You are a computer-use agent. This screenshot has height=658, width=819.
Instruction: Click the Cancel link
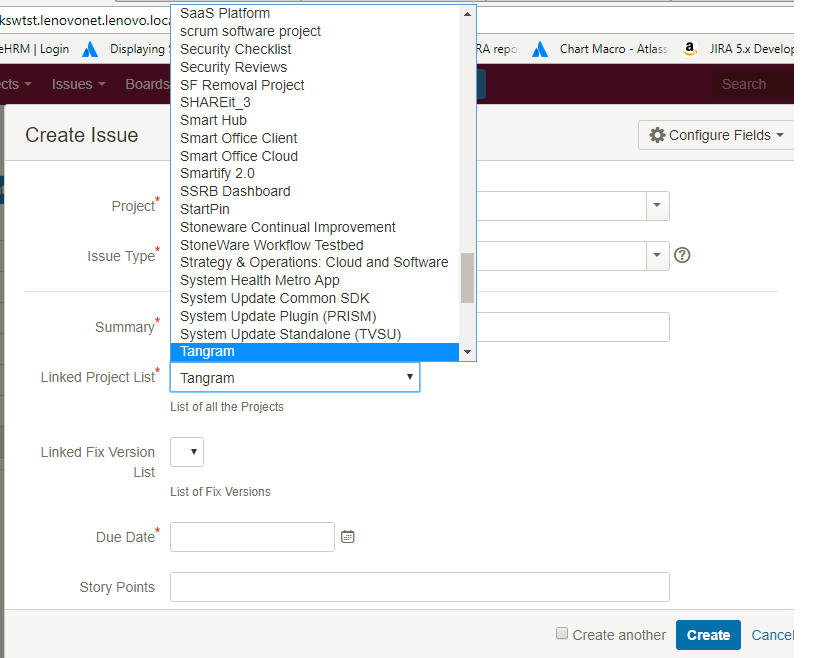(x=773, y=635)
